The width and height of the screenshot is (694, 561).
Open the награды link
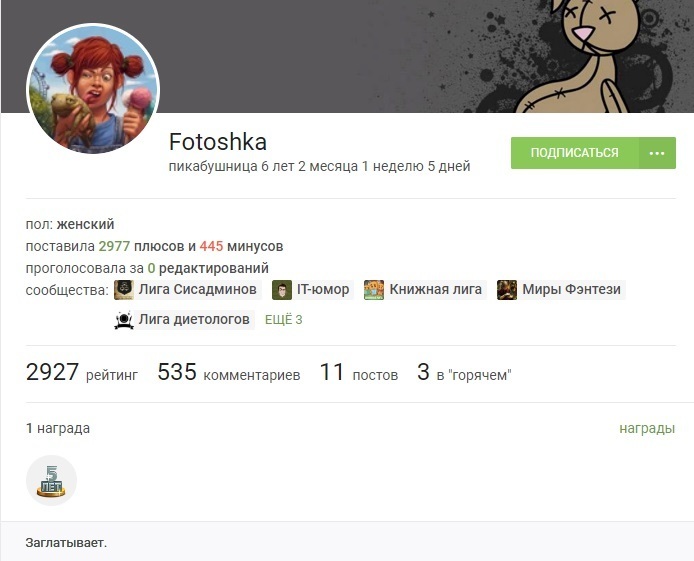(647, 428)
